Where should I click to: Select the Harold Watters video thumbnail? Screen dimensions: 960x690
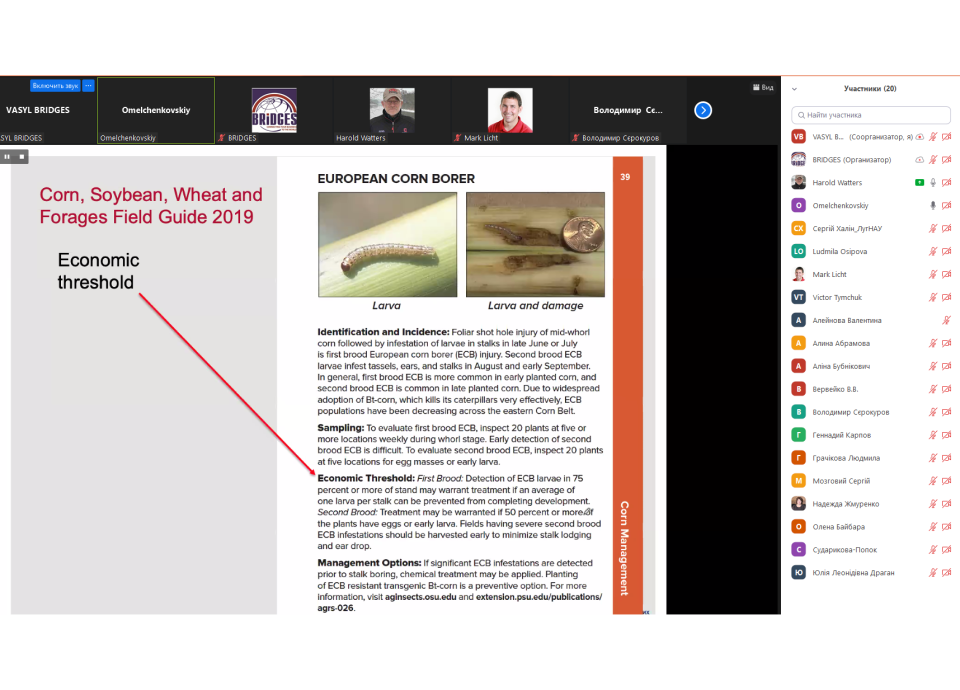point(392,110)
